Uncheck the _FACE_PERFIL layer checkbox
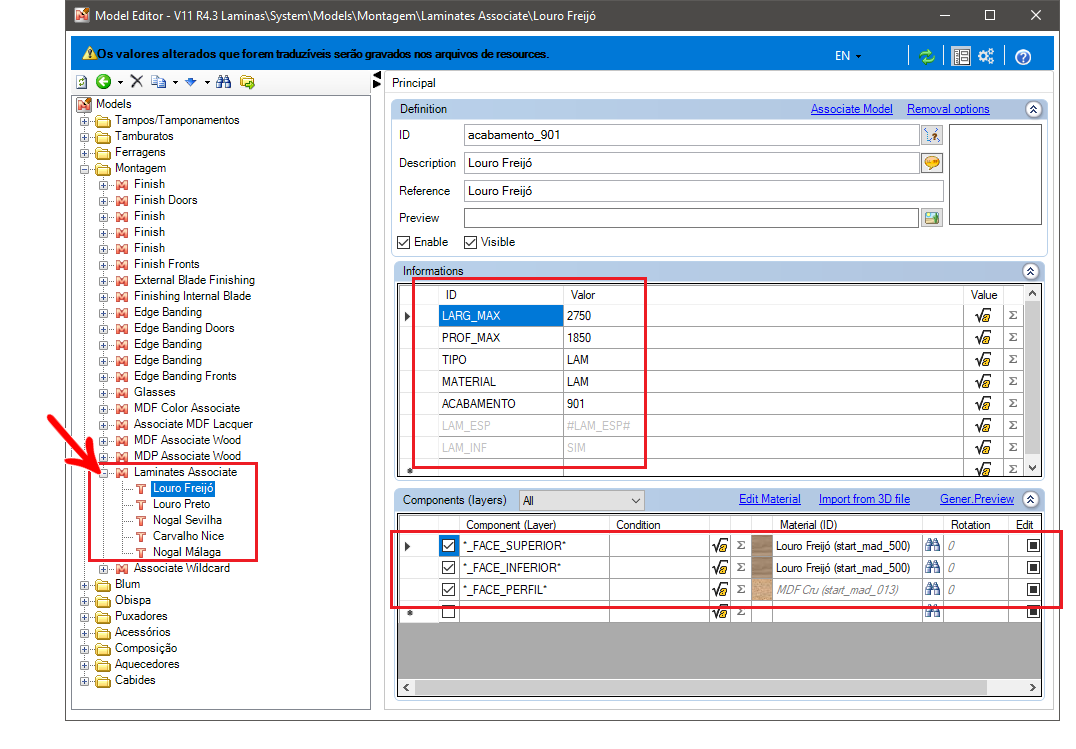 (x=449, y=590)
